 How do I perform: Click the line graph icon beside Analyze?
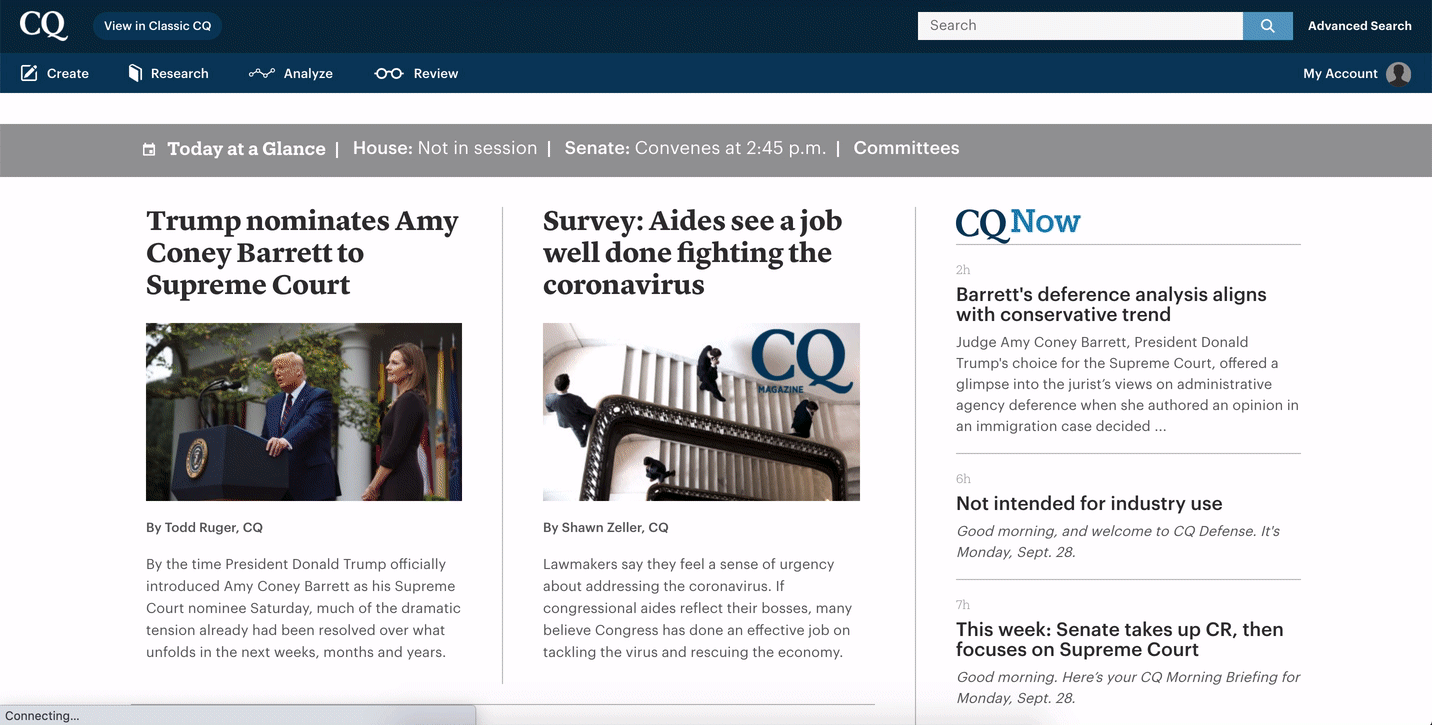[x=261, y=73]
